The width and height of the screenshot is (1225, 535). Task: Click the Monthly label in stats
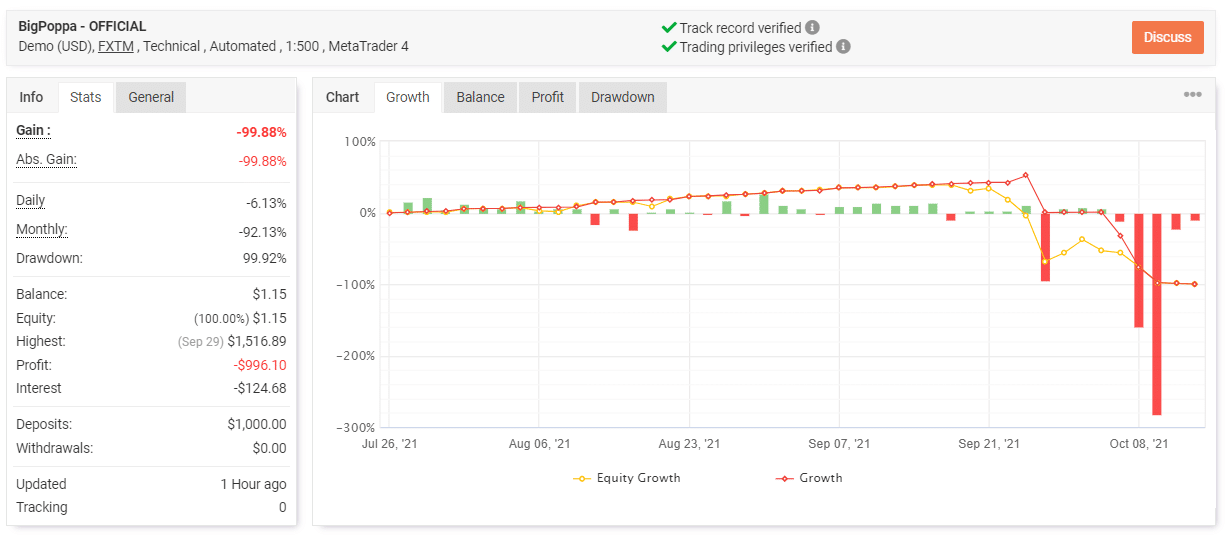pos(41,230)
